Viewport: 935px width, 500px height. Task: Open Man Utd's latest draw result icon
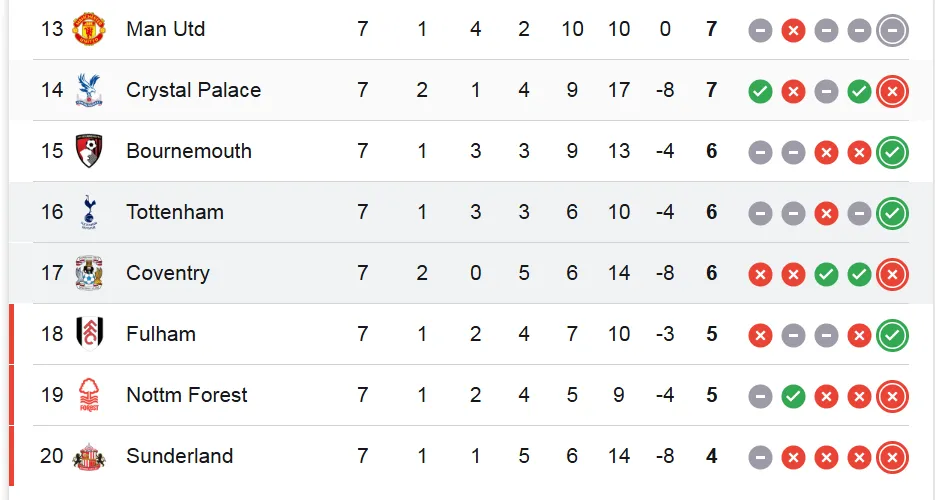pyautogui.click(x=892, y=30)
